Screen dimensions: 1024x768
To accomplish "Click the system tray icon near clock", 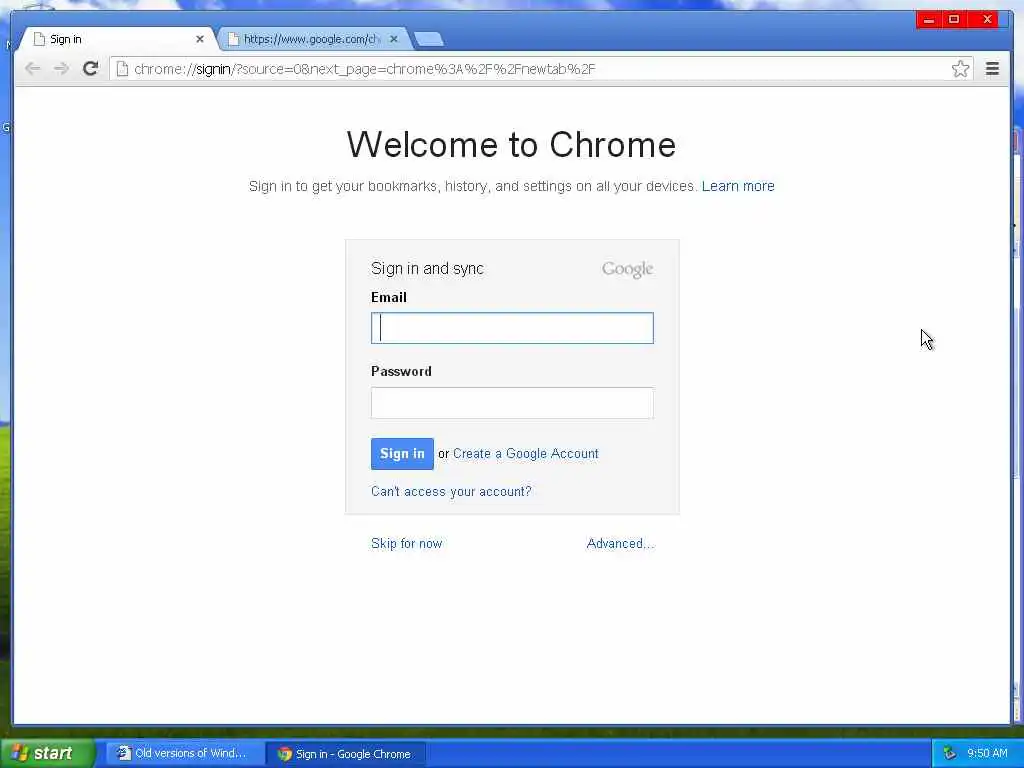I will (950, 753).
